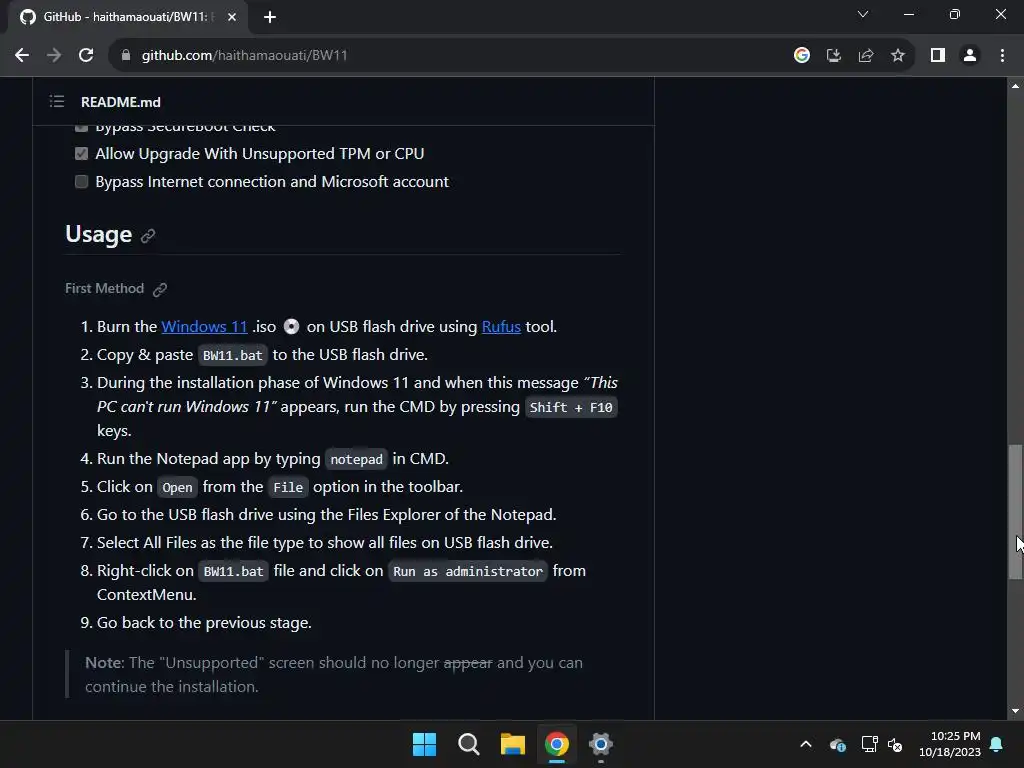Toggle the browser side panel icon
The height and width of the screenshot is (768, 1024).
point(938,56)
